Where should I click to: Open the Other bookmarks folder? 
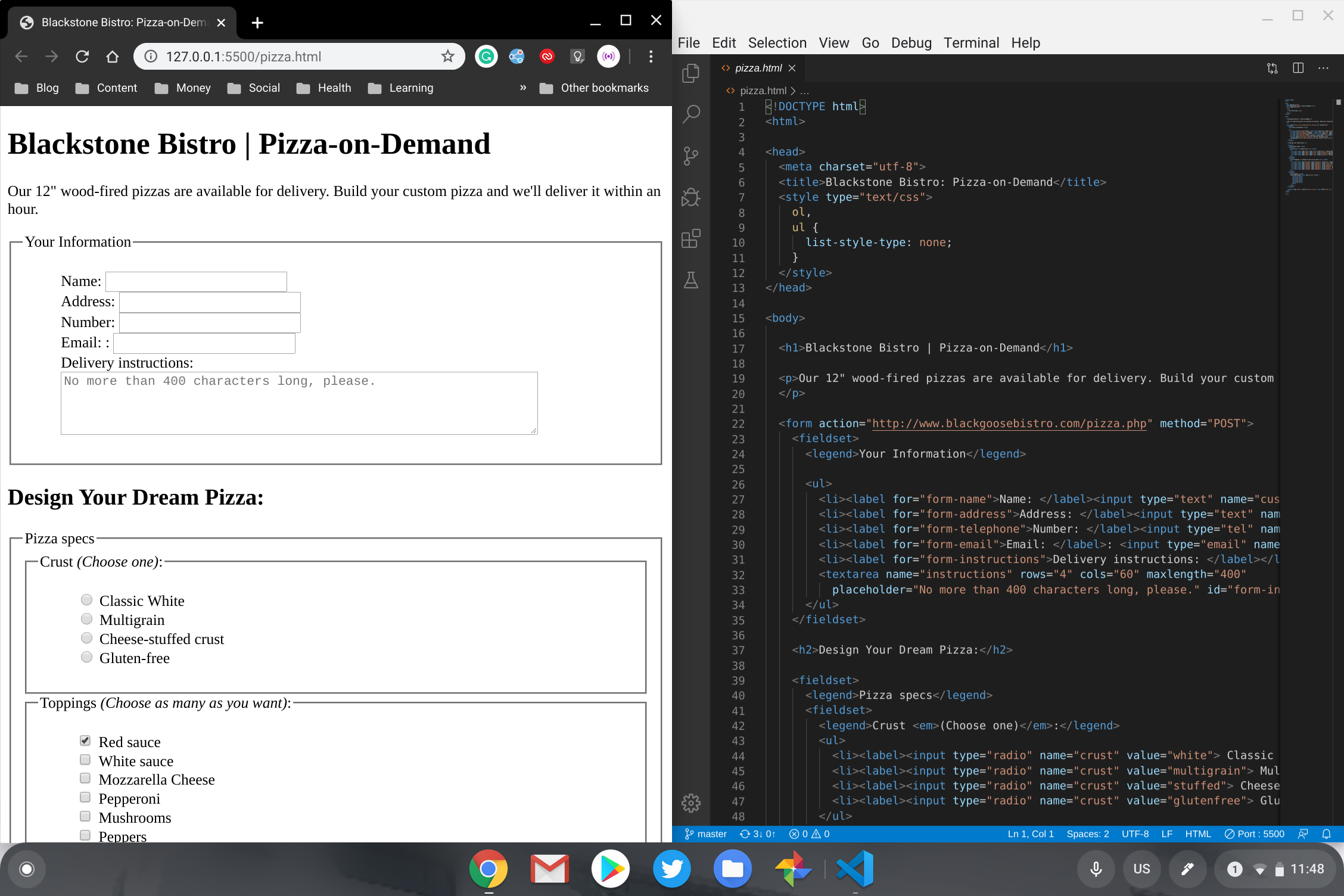[x=594, y=88]
